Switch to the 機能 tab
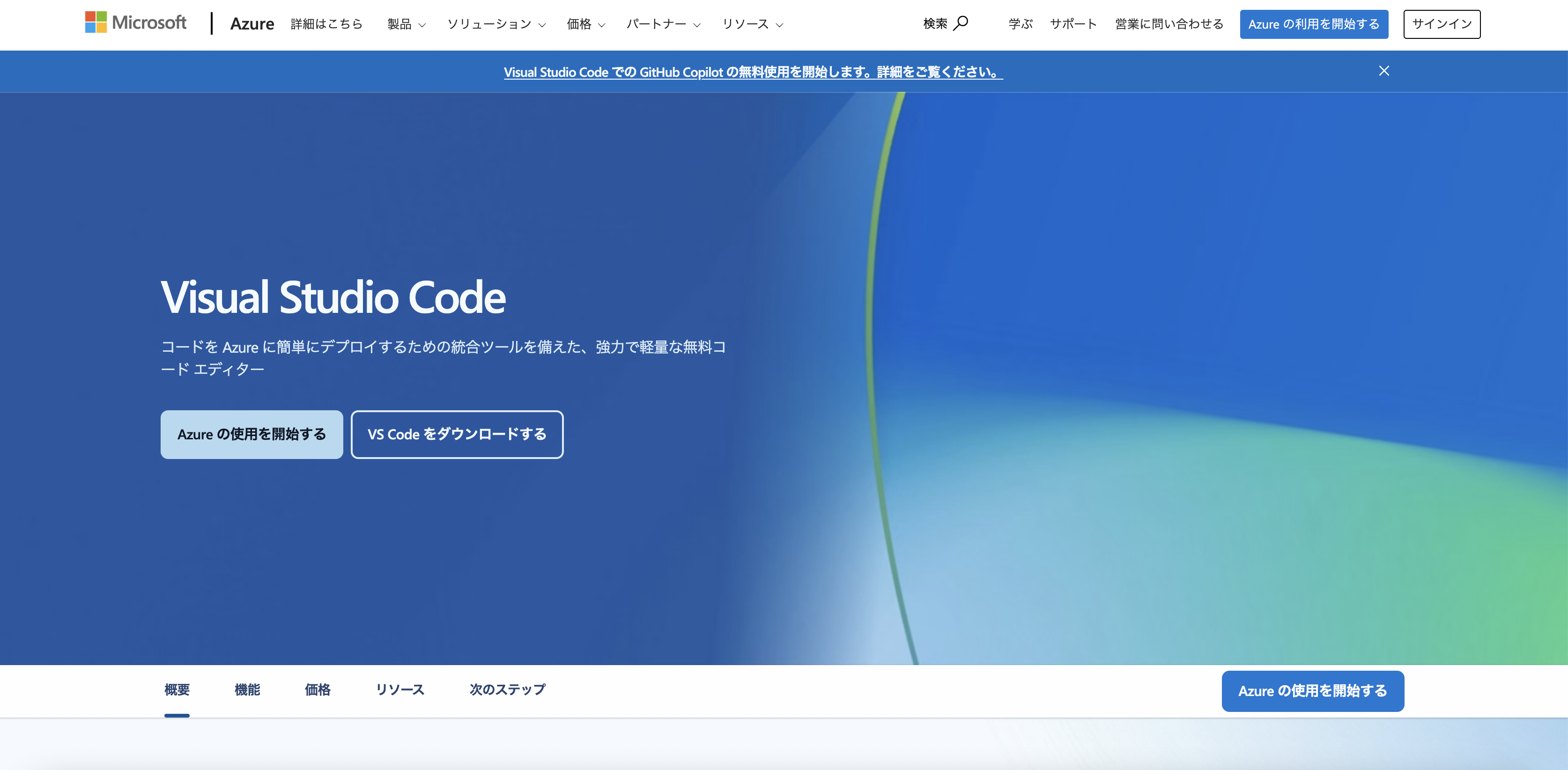Image resolution: width=1568 pixels, height=770 pixels. tap(247, 689)
